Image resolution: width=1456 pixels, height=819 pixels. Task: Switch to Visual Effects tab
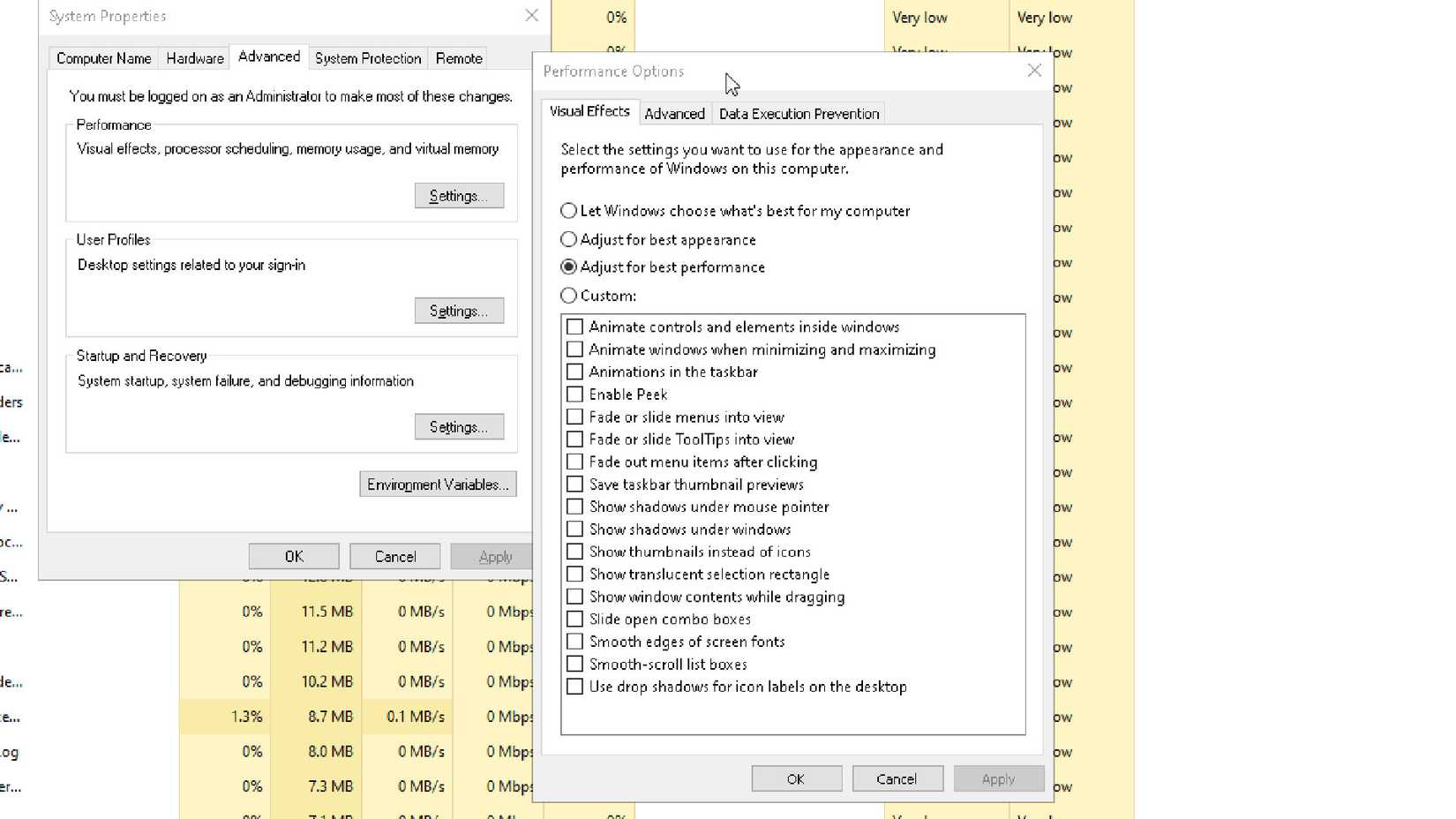(x=589, y=111)
